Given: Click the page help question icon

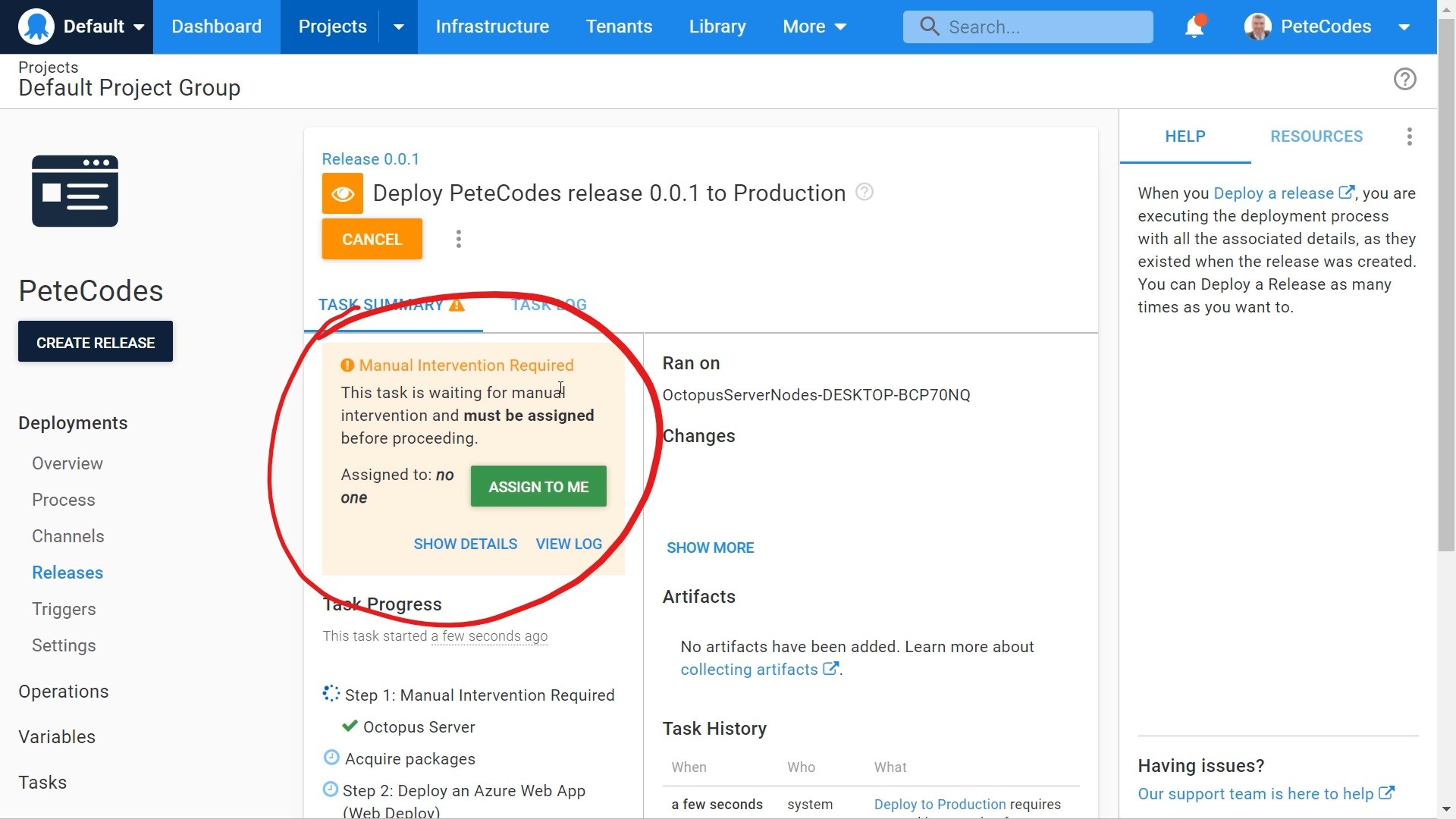Looking at the screenshot, I should coord(1404,79).
